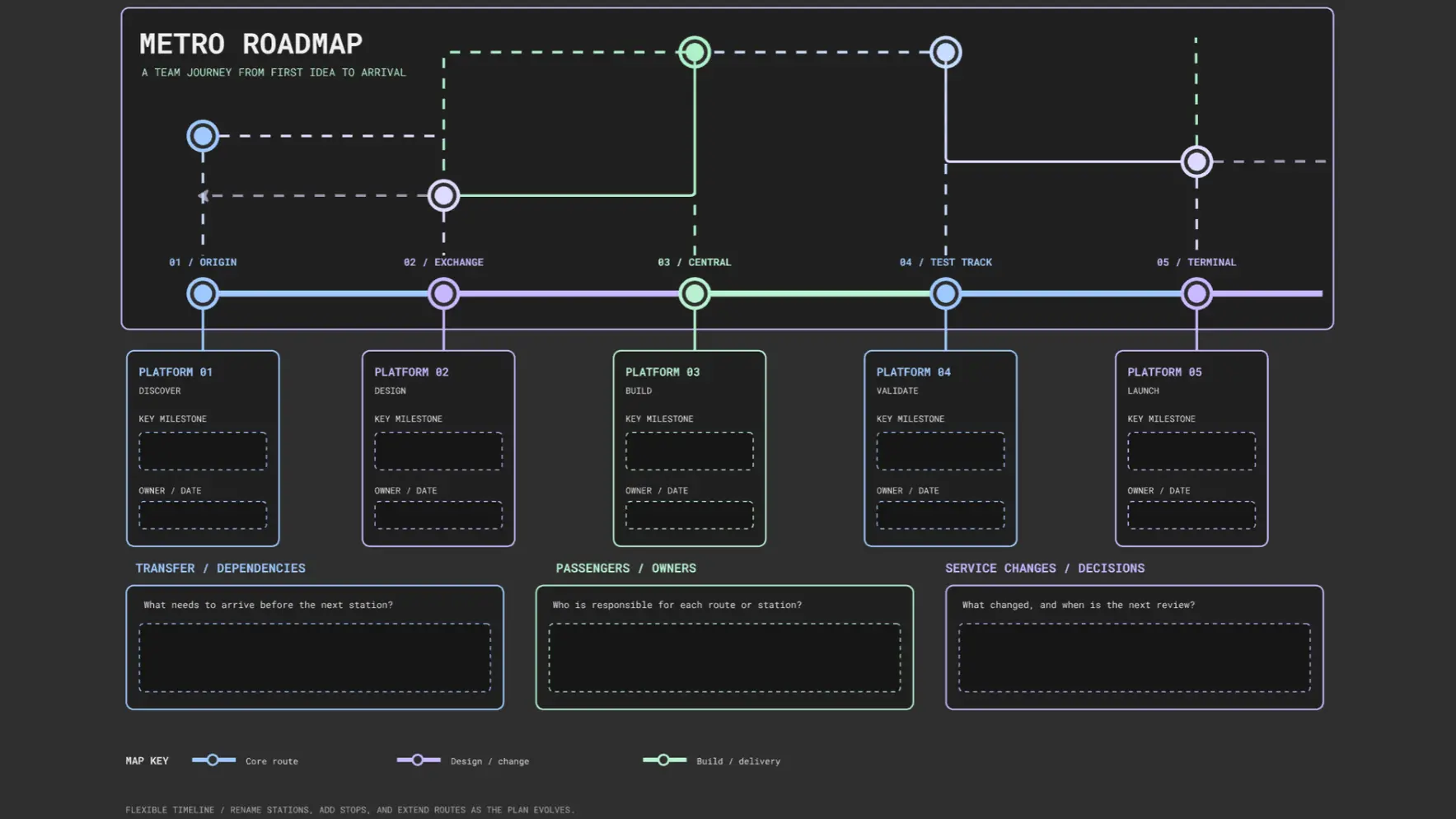
Task: Click the Core route legend symbol
Action: pyautogui.click(x=213, y=760)
